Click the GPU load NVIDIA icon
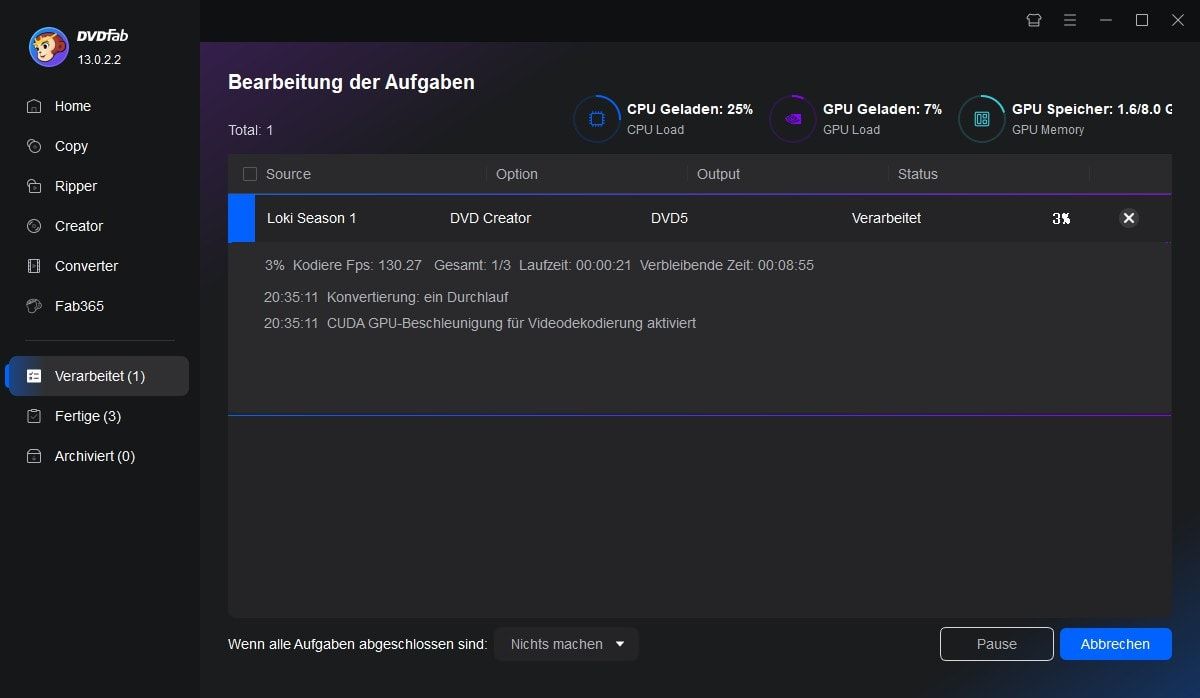Viewport: 1200px width, 698px height. (x=793, y=119)
